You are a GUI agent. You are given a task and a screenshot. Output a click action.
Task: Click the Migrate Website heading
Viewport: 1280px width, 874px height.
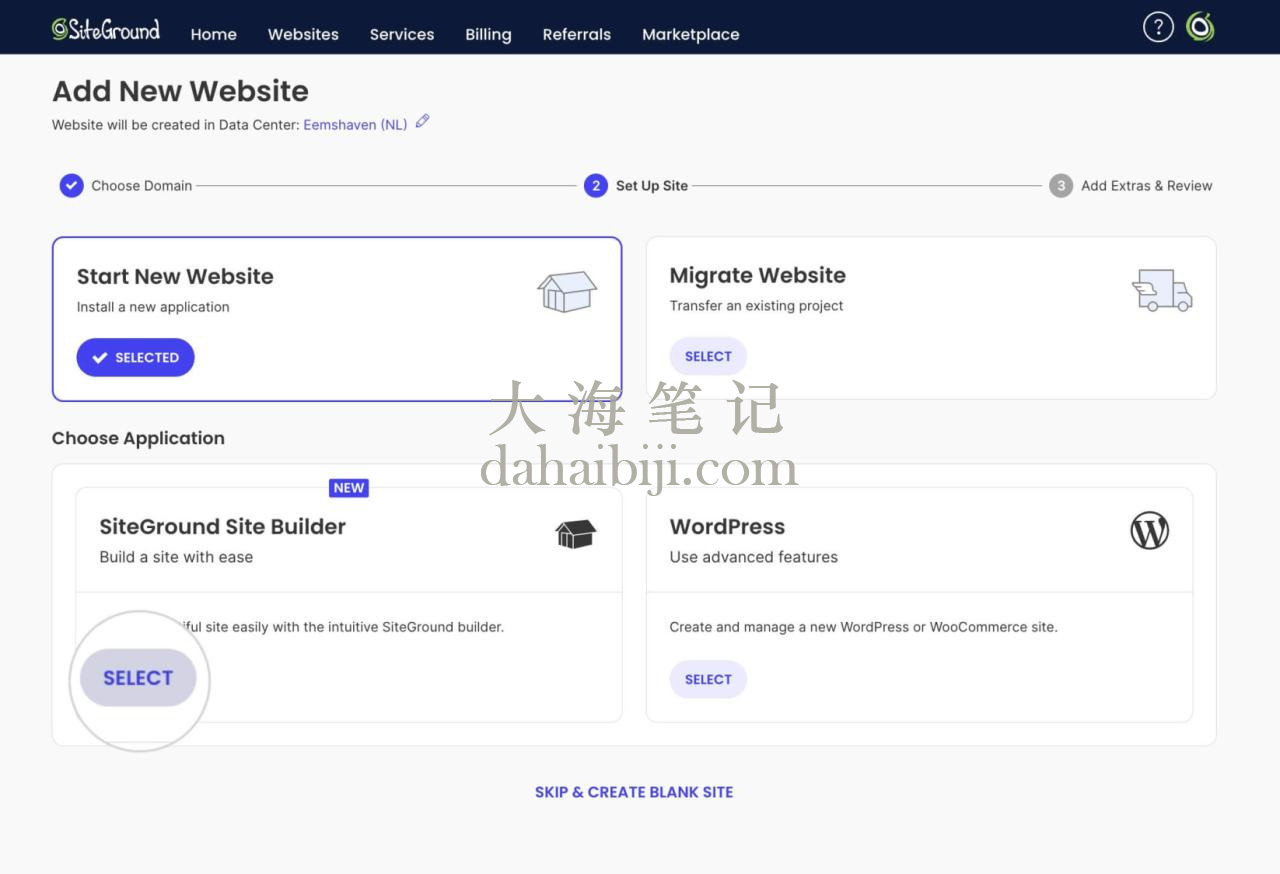tap(758, 276)
